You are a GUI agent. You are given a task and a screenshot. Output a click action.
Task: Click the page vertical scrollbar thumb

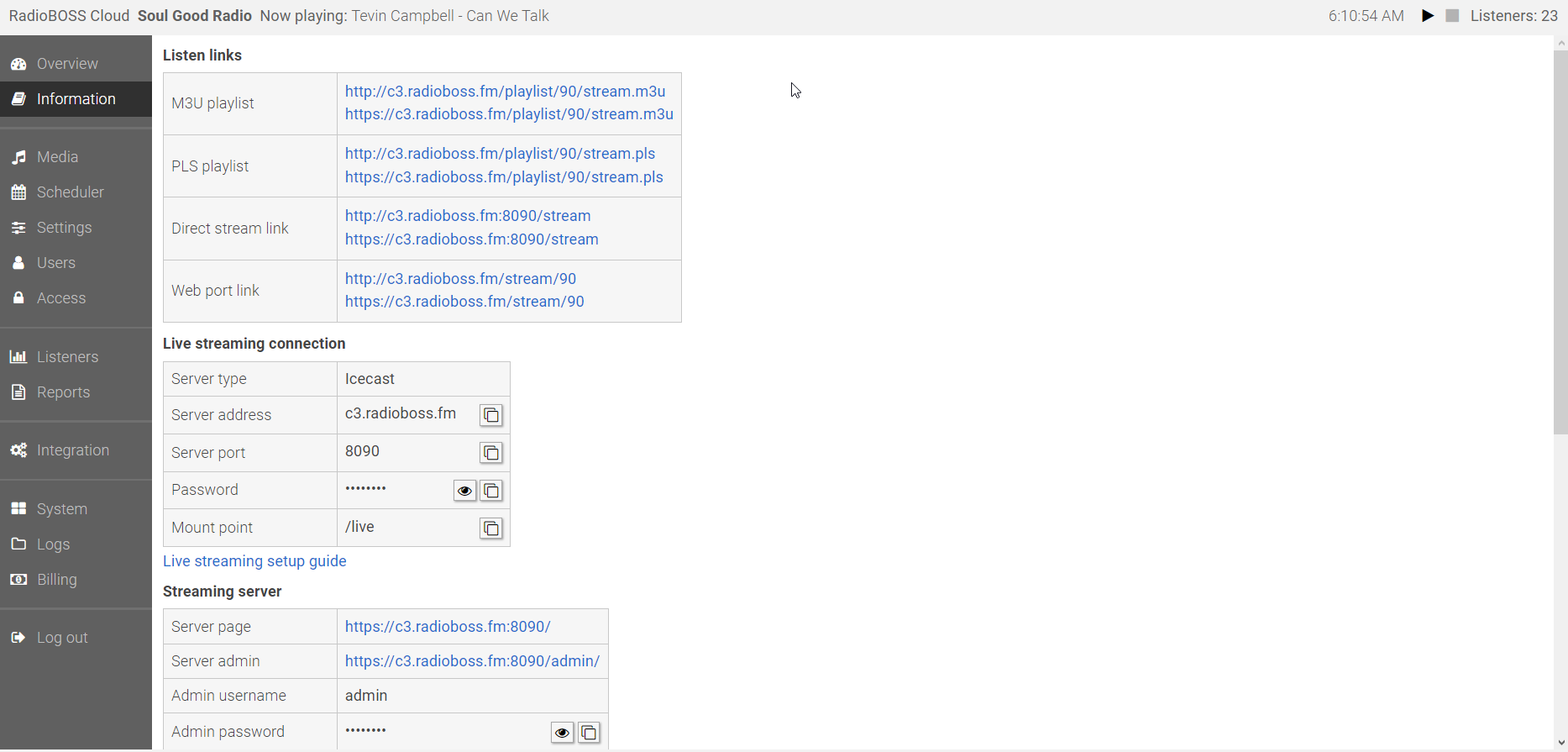(x=1560, y=242)
